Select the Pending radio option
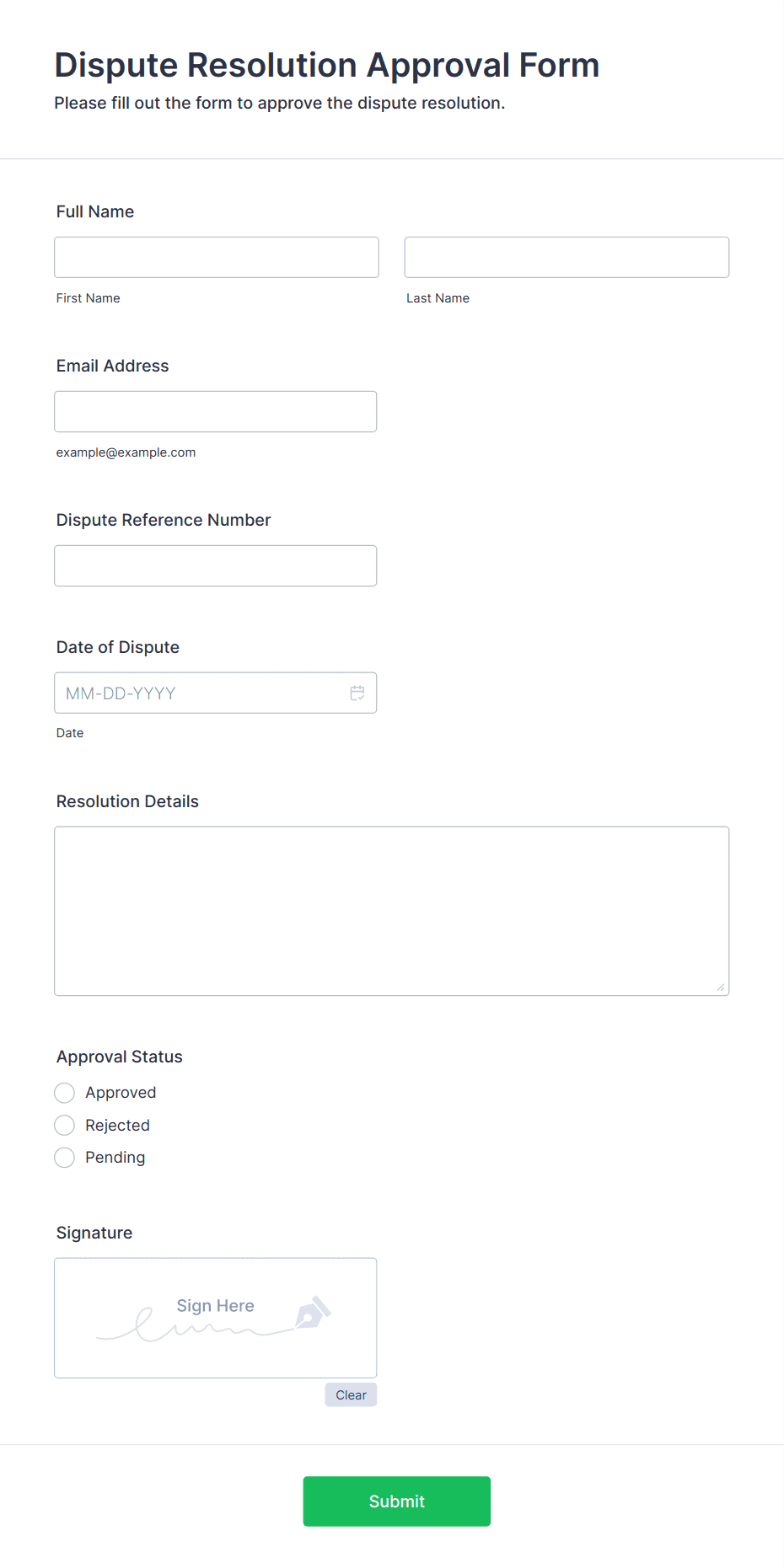This screenshot has height=1568, width=784. [65, 1158]
